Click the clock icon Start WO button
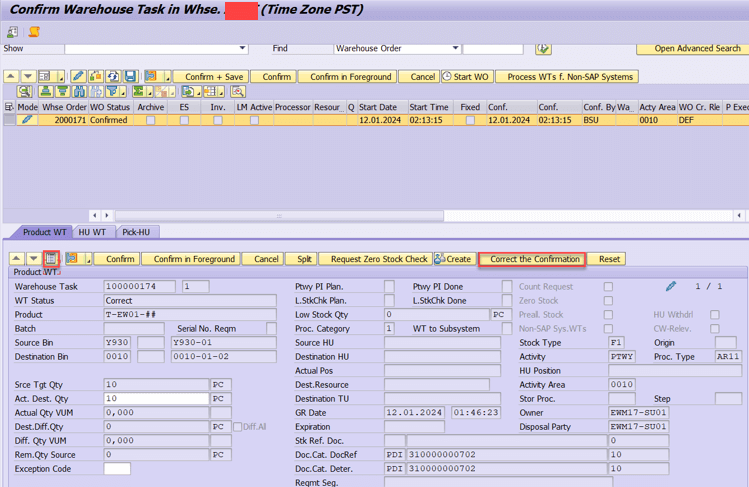 467,77
